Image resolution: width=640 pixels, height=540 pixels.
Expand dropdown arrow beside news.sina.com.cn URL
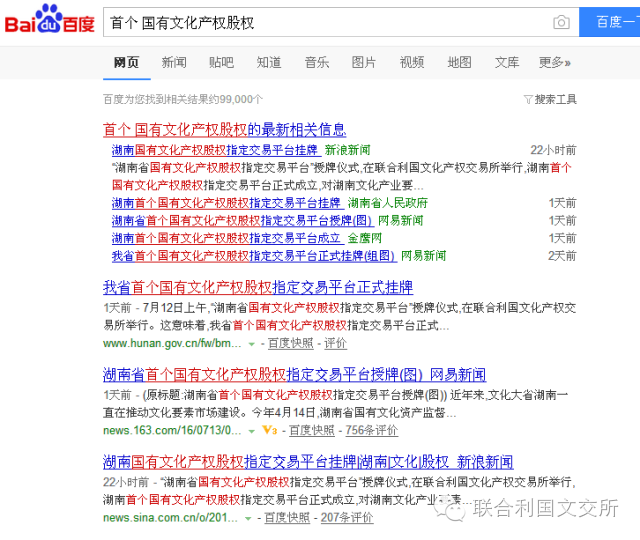pos(248,519)
